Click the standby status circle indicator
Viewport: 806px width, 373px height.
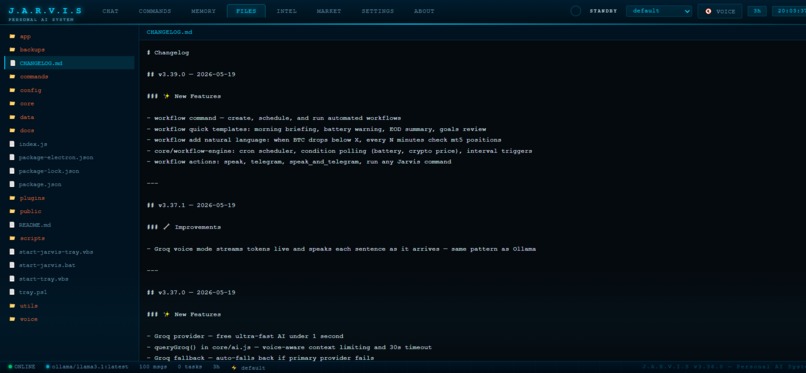(576, 11)
